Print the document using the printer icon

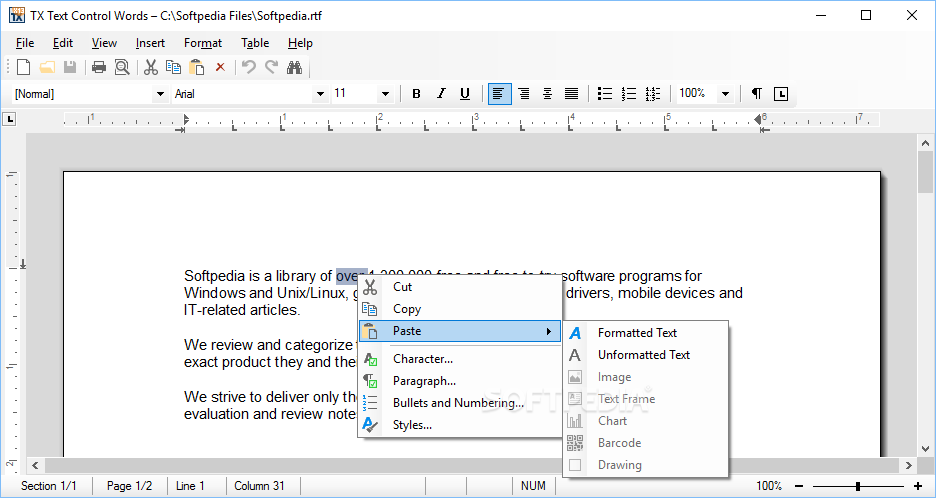pyautogui.click(x=99, y=67)
